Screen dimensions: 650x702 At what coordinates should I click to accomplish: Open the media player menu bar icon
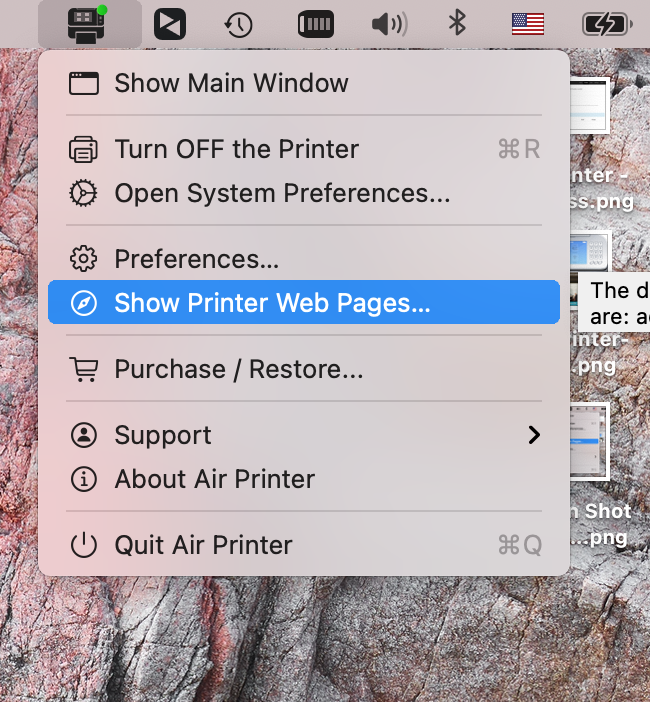click(170, 24)
